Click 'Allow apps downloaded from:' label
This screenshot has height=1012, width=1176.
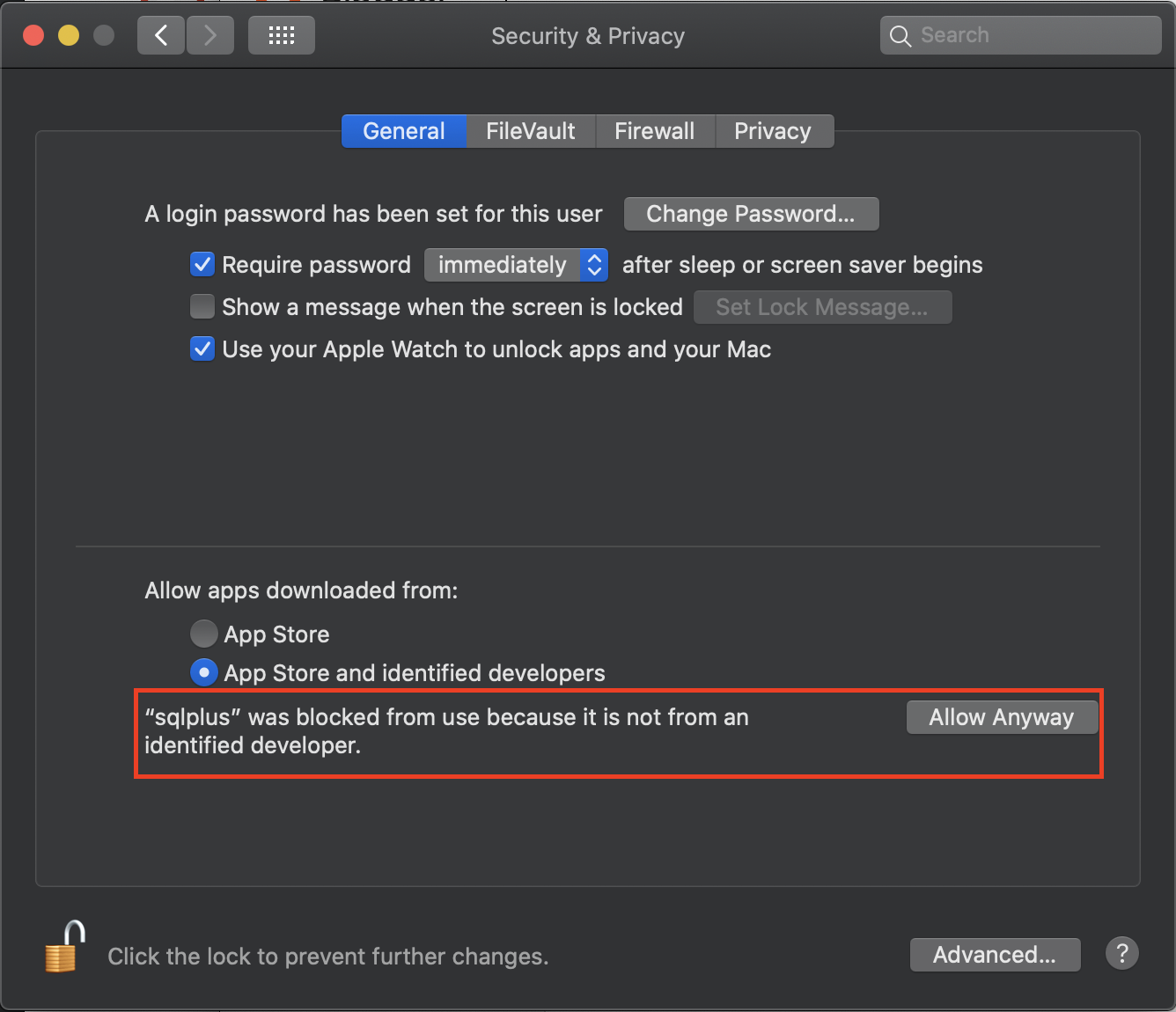pos(301,590)
